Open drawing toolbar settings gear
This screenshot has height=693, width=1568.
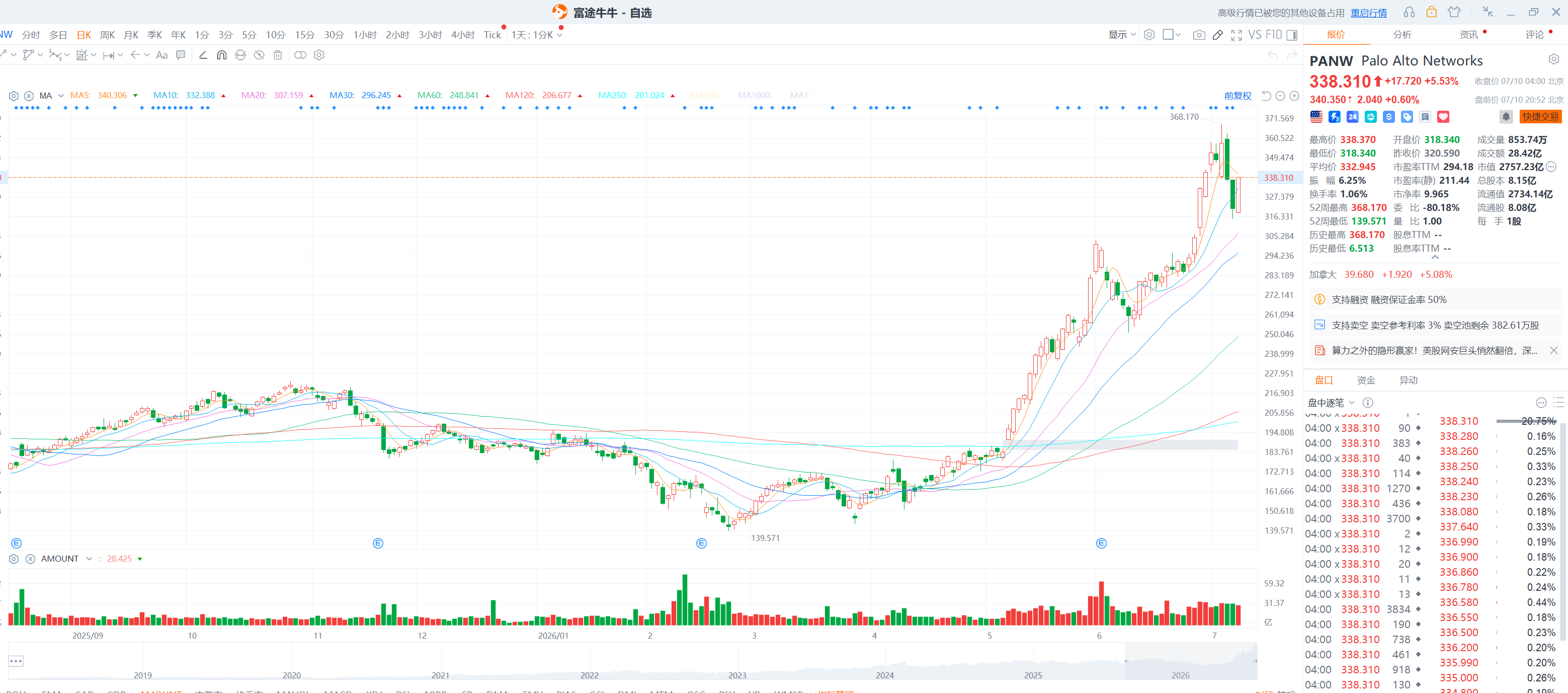[x=319, y=55]
